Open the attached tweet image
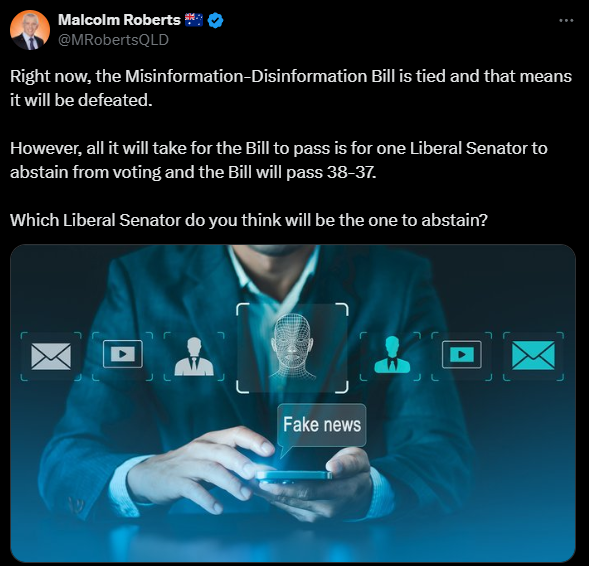Image resolution: width=589 pixels, height=566 pixels. pyautogui.click(x=293, y=403)
